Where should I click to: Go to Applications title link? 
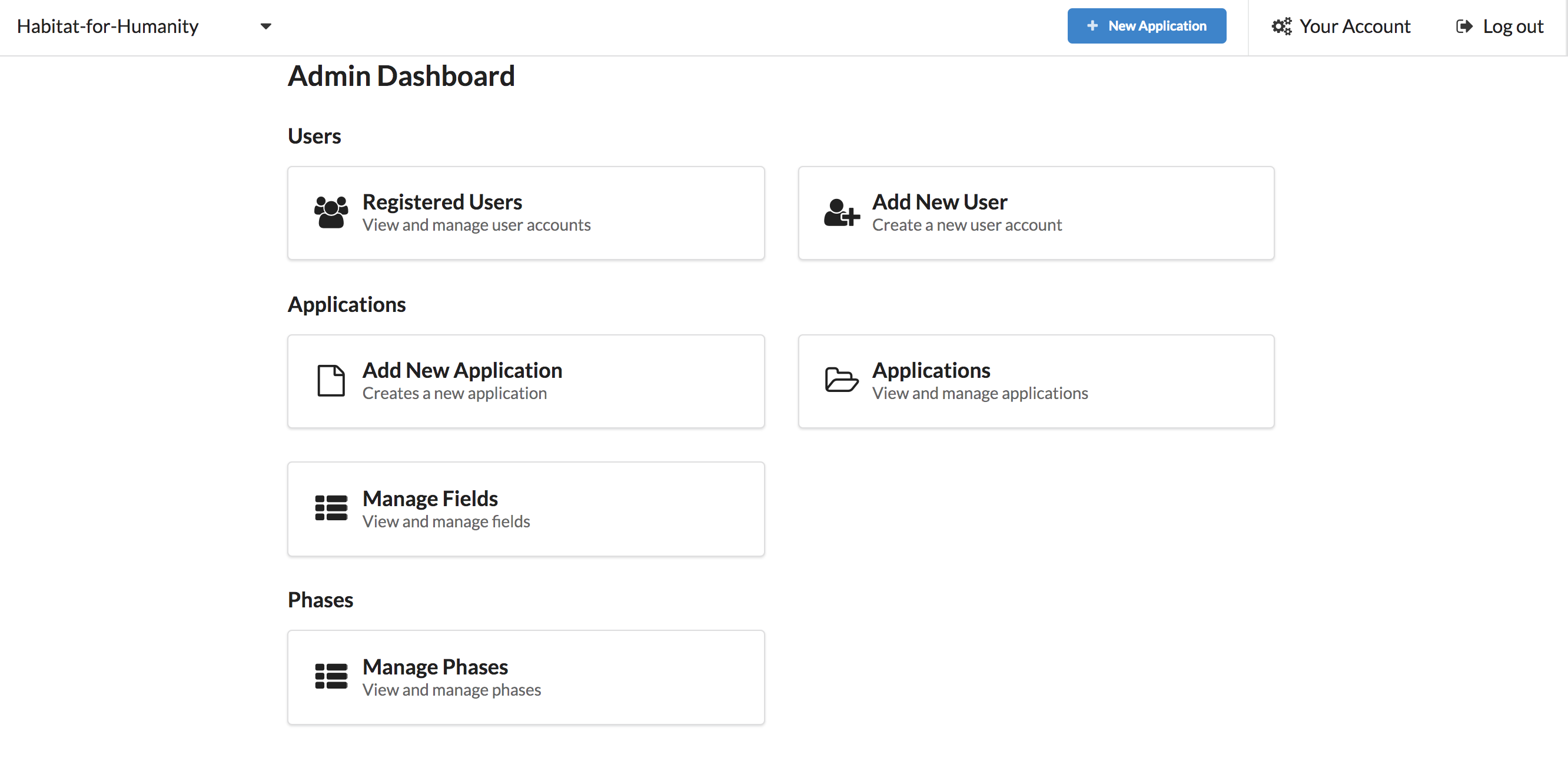point(931,371)
